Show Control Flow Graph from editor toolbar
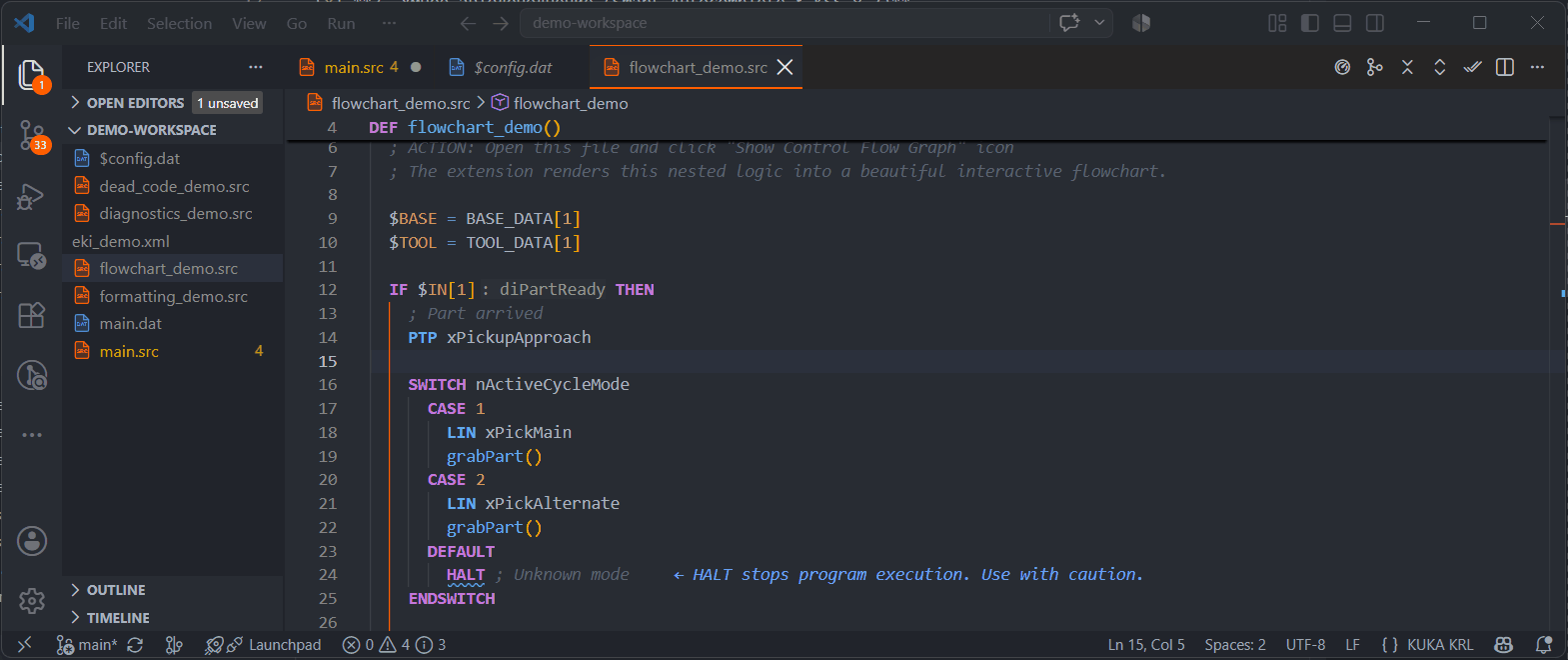The height and width of the screenshot is (660, 1568). [1375, 67]
